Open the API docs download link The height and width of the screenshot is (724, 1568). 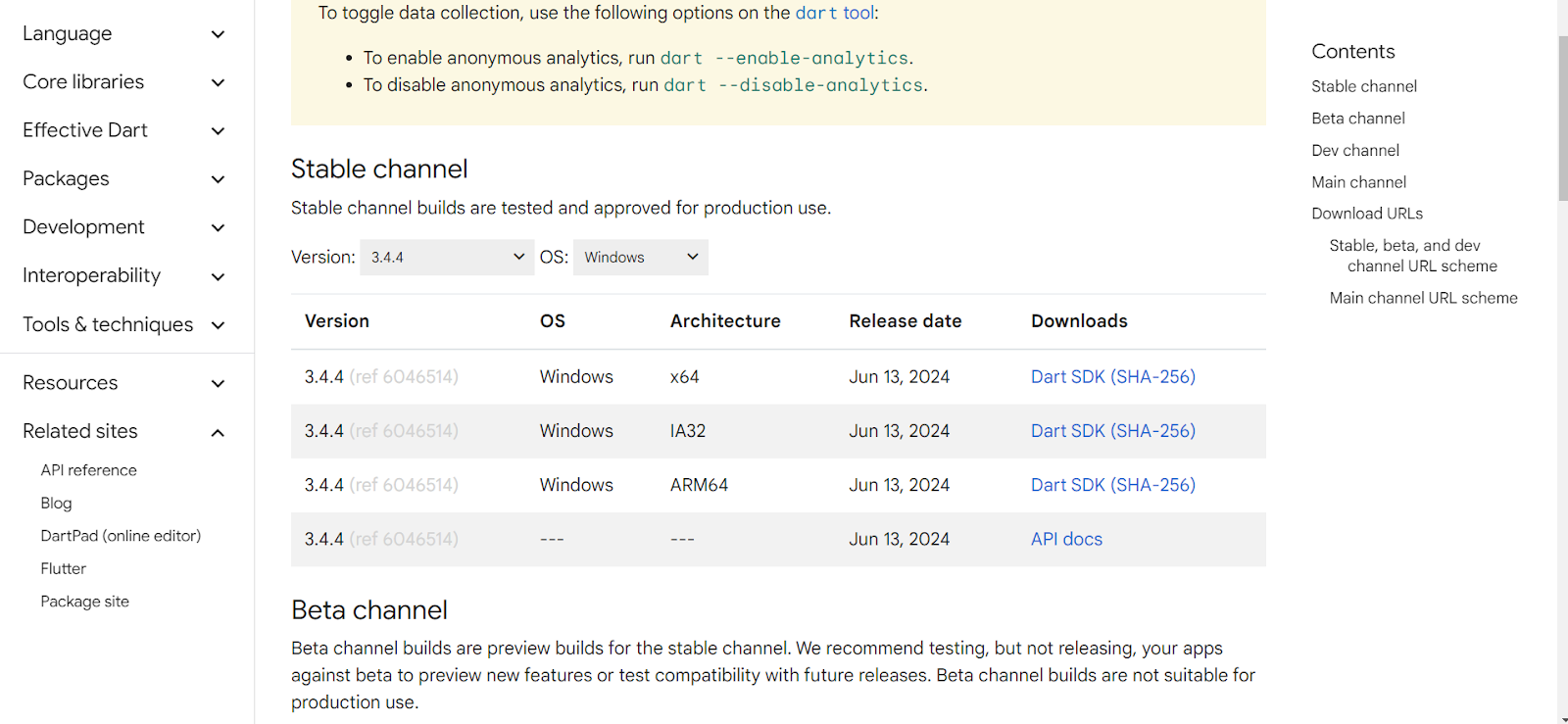(x=1066, y=539)
